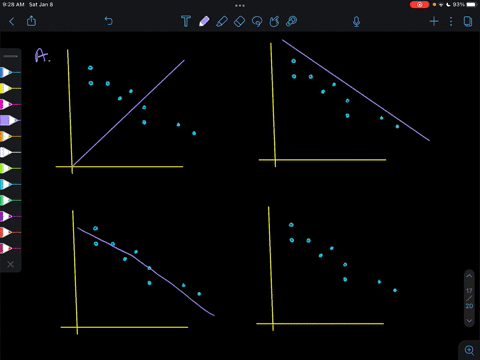Tap the handwritten letter A label
Image resolution: width=480 pixels, height=360 pixels.
(x=43, y=56)
